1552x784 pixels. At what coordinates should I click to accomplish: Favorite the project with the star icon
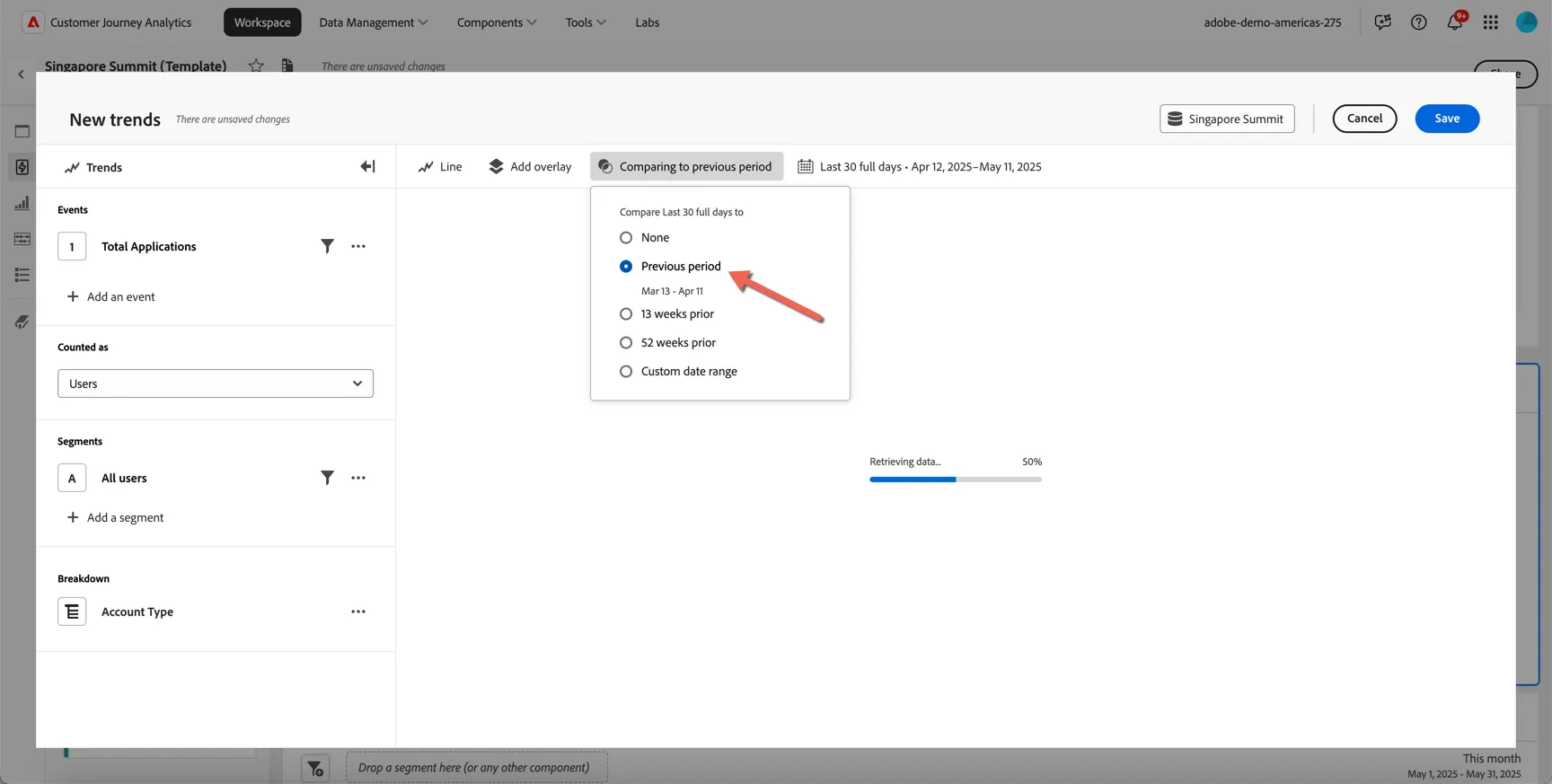pos(256,66)
